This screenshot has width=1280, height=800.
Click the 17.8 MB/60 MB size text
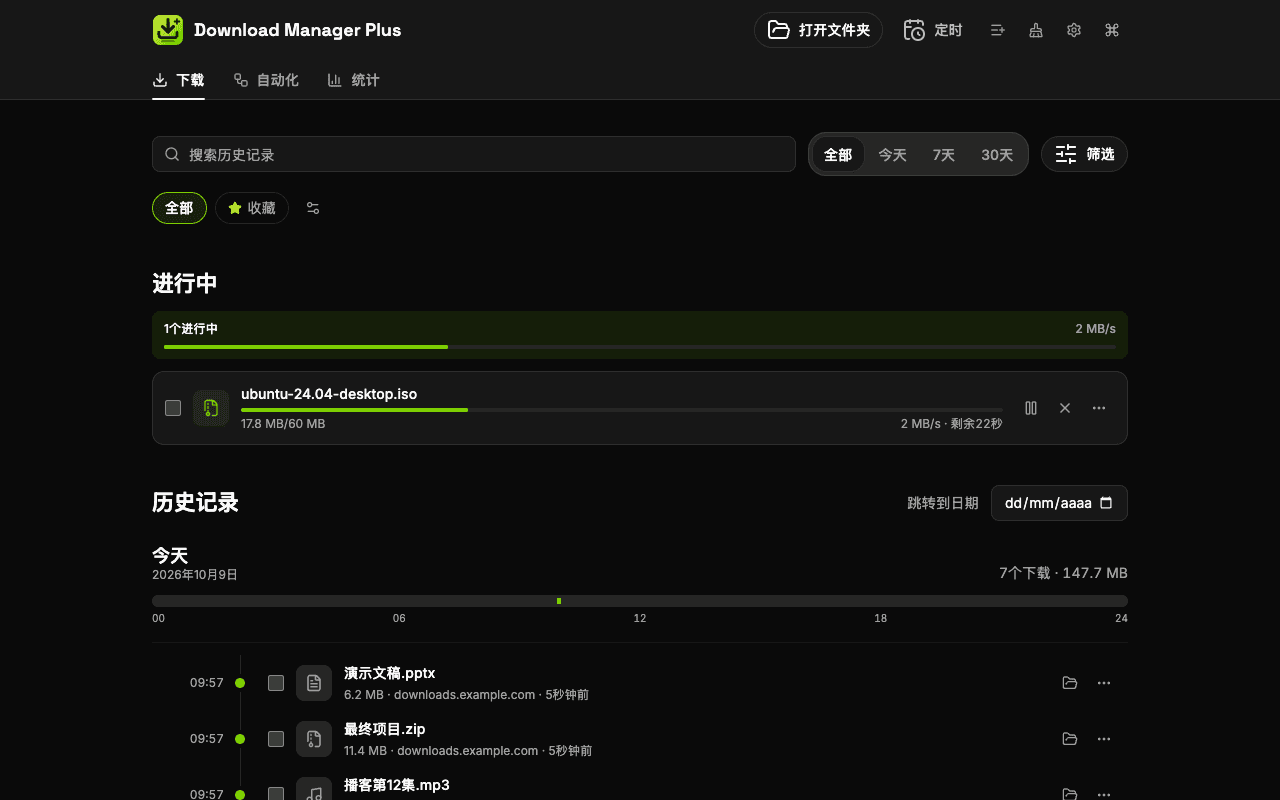coord(283,424)
